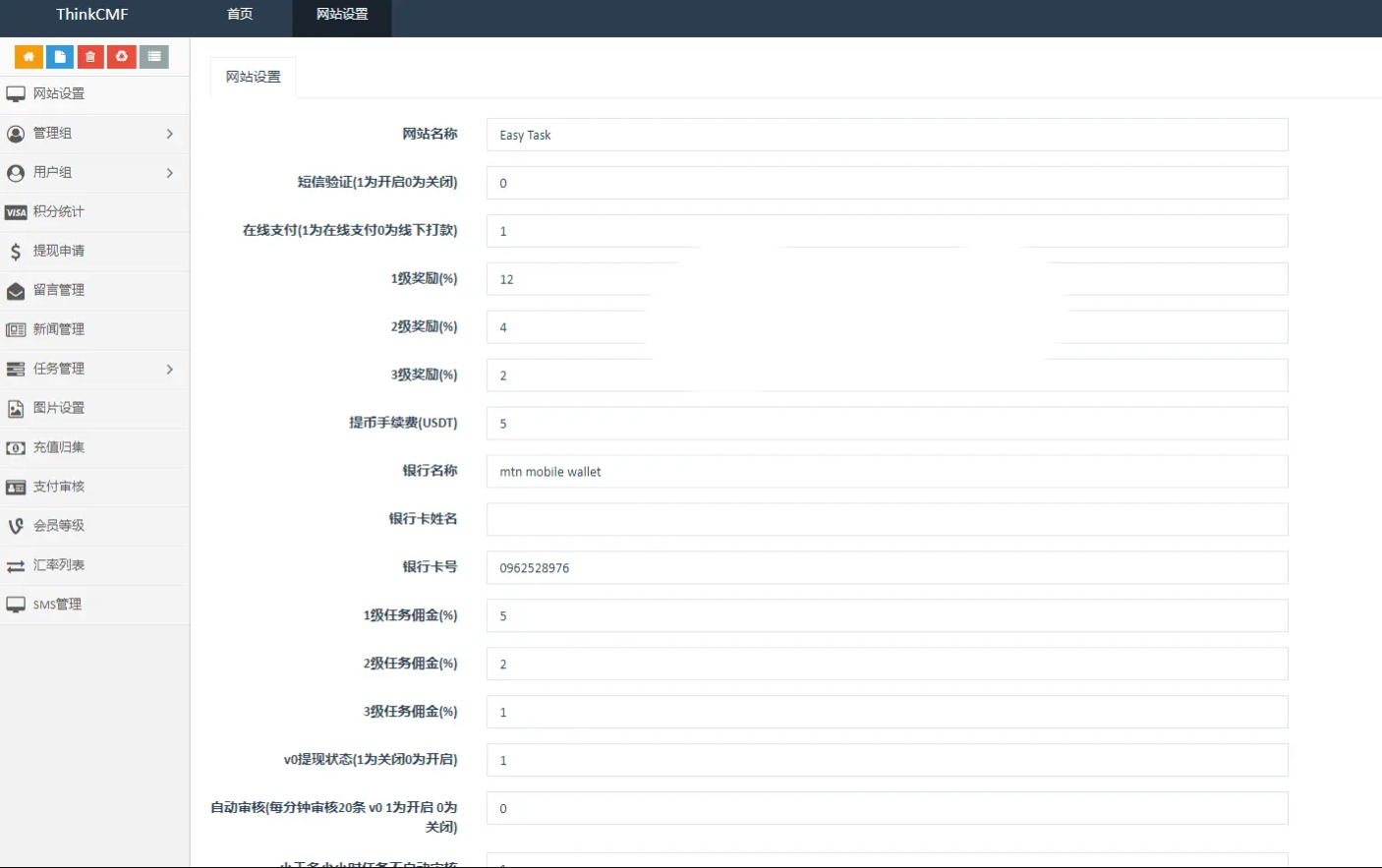This screenshot has width=1382, height=868.
Task: Go to the 首页 top menu
Action: (240, 15)
